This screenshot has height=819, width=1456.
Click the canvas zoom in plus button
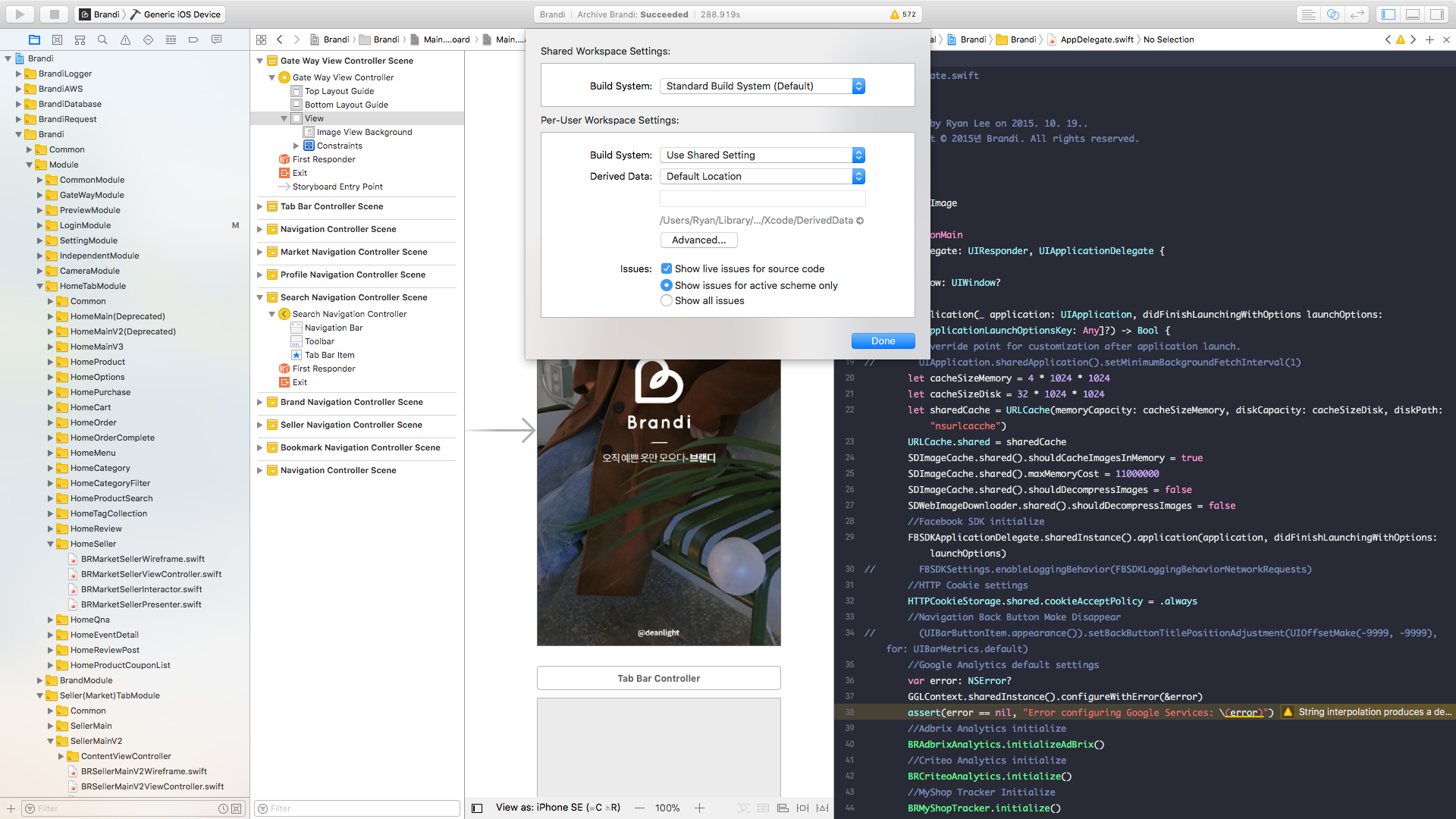(699, 808)
